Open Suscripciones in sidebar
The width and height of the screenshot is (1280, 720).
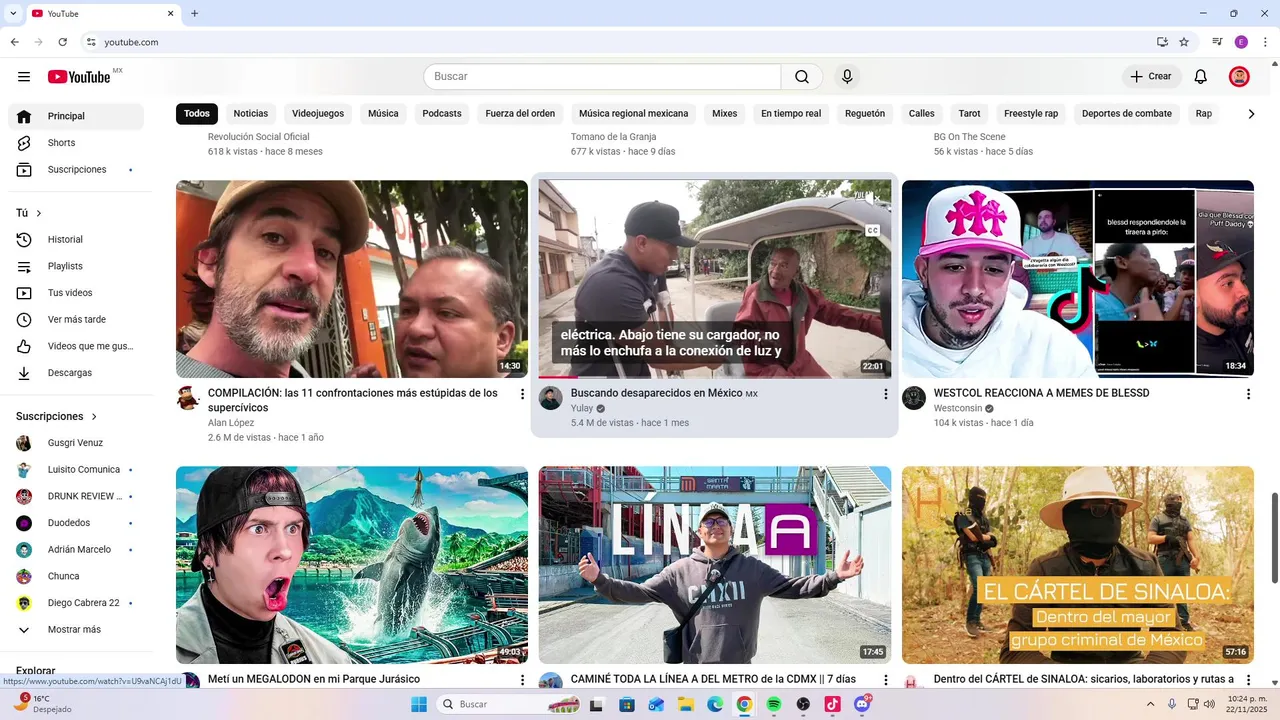pos(76,170)
